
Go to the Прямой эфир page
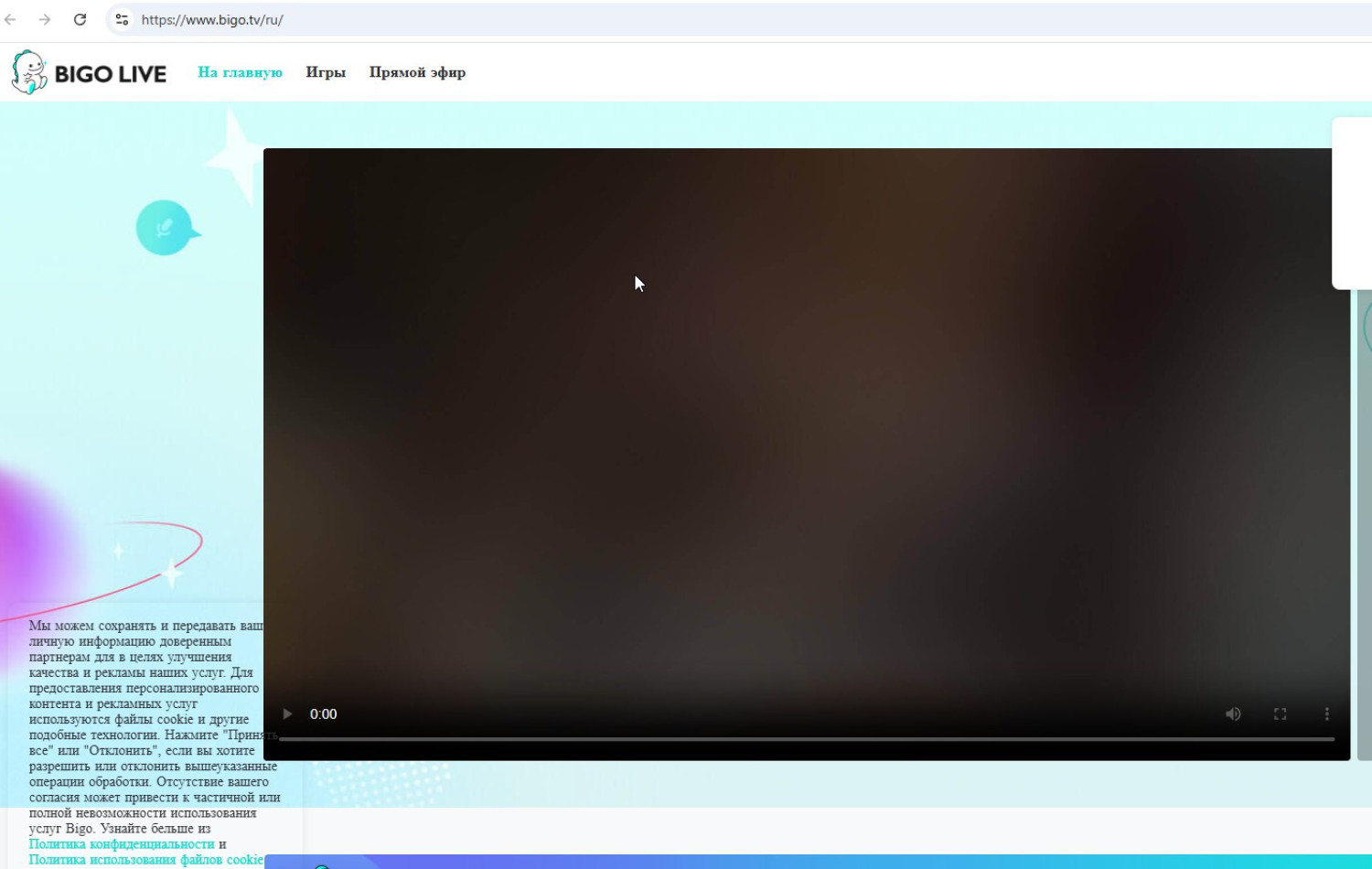pos(417,72)
